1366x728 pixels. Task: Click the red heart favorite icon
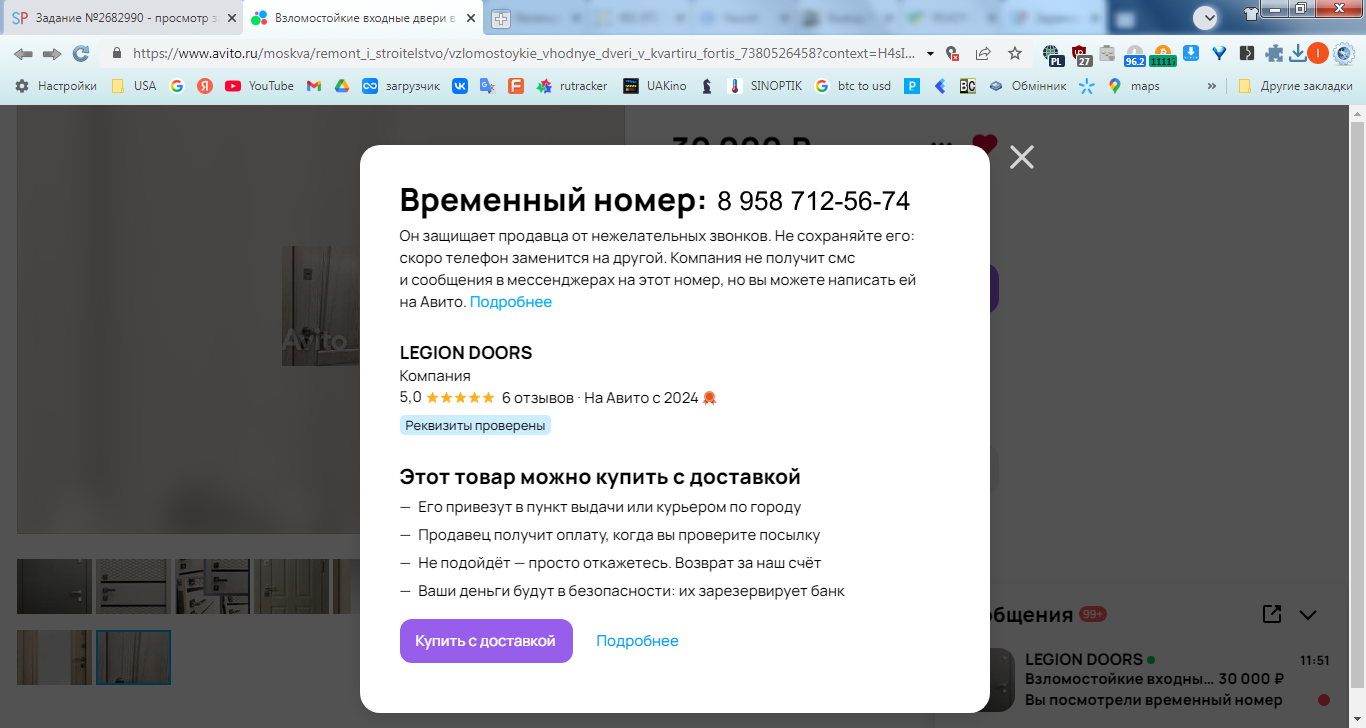tap(985, 144)
